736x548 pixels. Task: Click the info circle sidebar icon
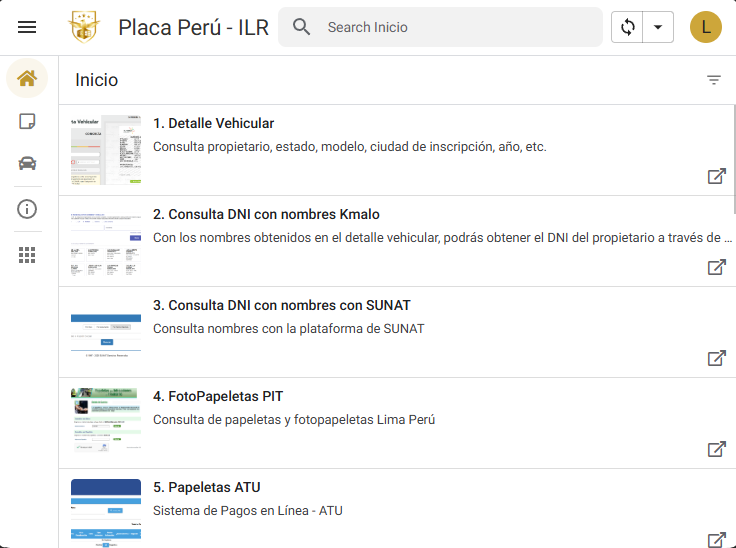click(27, 209)
